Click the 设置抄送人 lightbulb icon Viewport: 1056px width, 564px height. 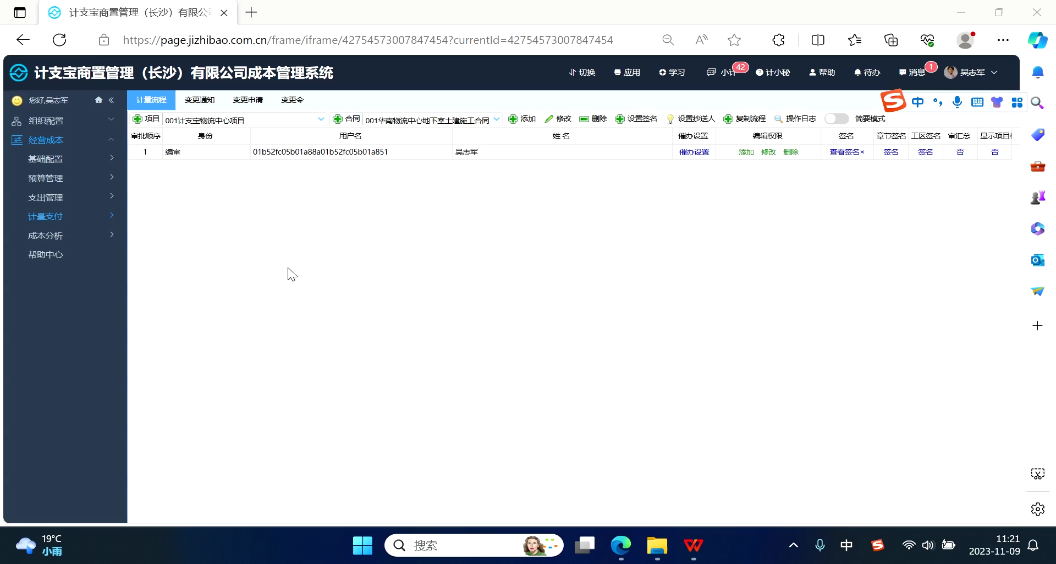click(x=670, y=119)
